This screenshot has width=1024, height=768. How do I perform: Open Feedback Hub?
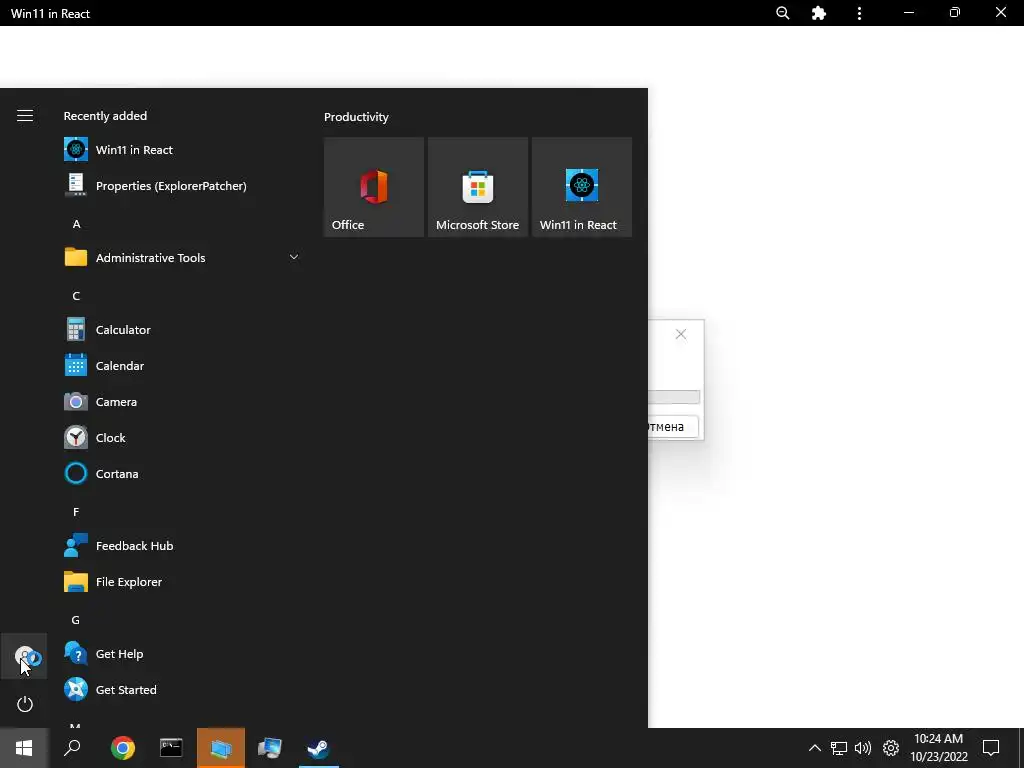click(x=182, y=545)
